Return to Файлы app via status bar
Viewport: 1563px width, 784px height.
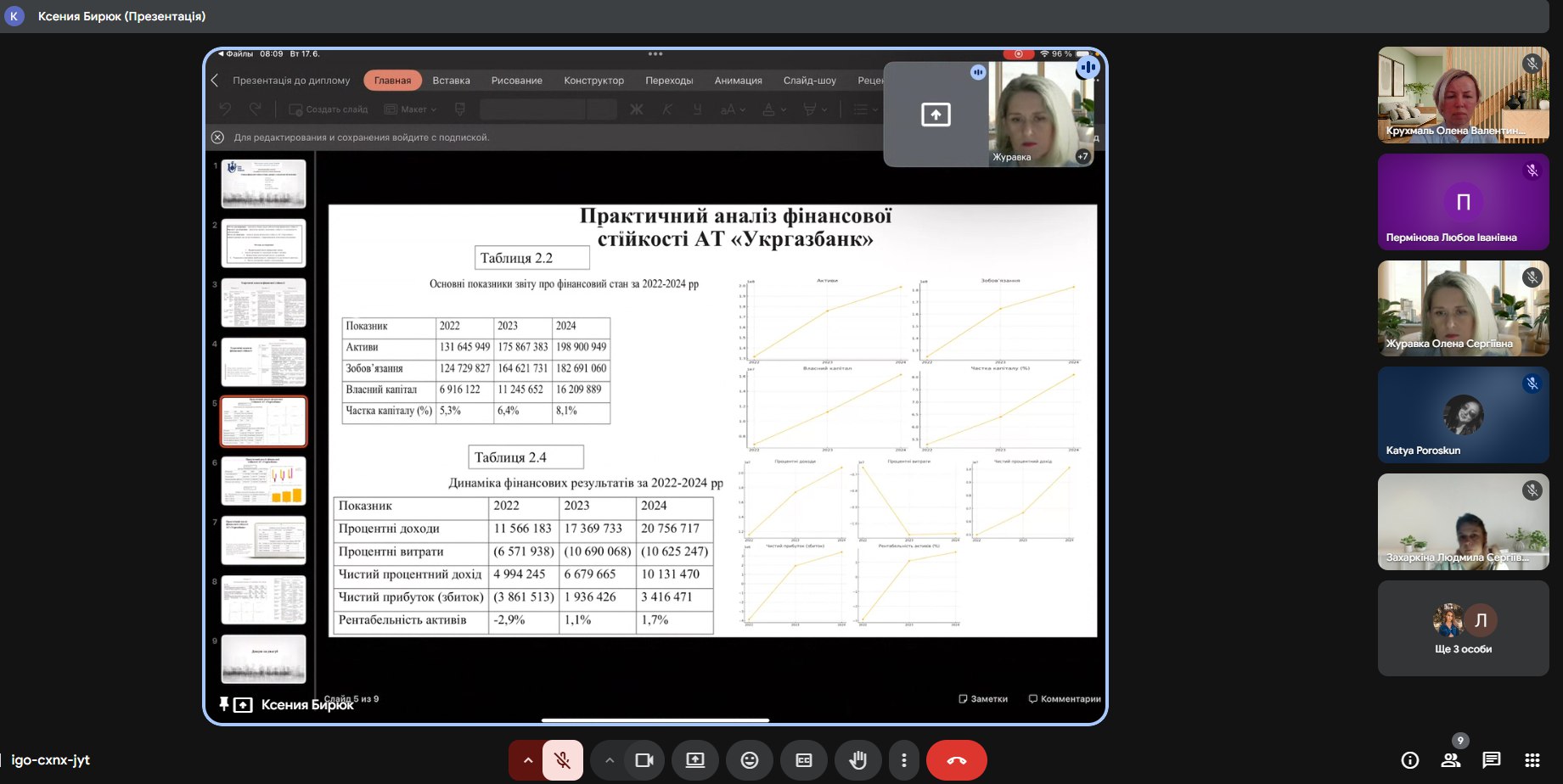236,53
